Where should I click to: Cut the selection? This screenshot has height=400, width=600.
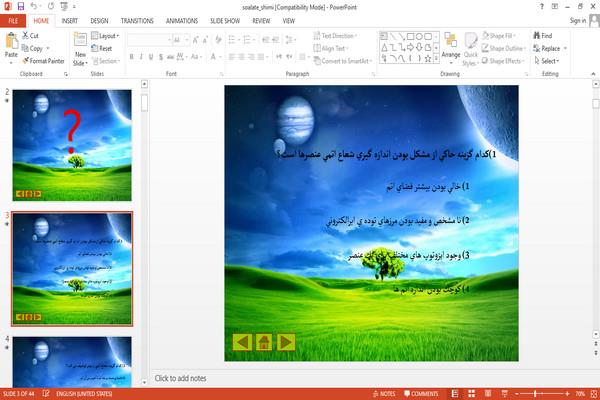30,36
